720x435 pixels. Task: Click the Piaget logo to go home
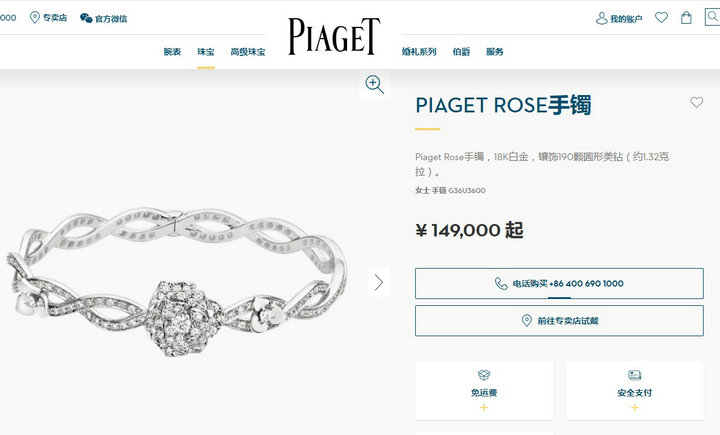coord(334,36)
